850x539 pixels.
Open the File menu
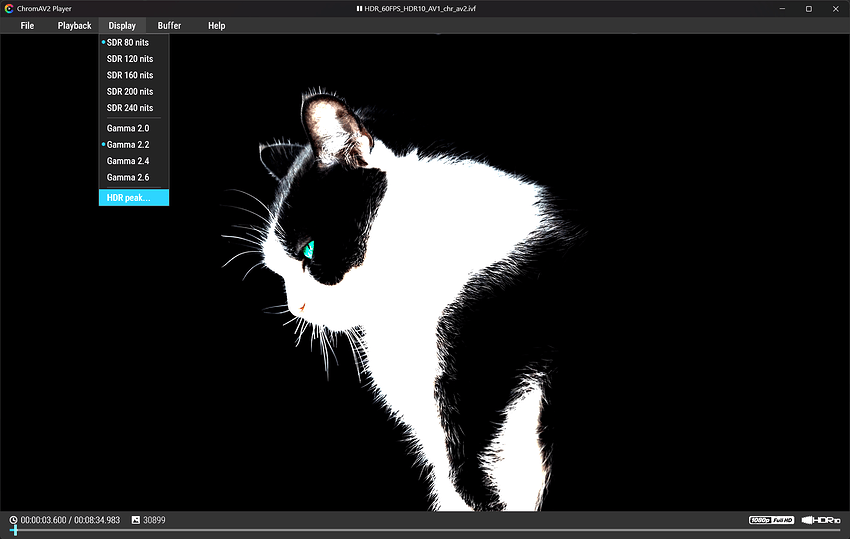click(27, 25)
